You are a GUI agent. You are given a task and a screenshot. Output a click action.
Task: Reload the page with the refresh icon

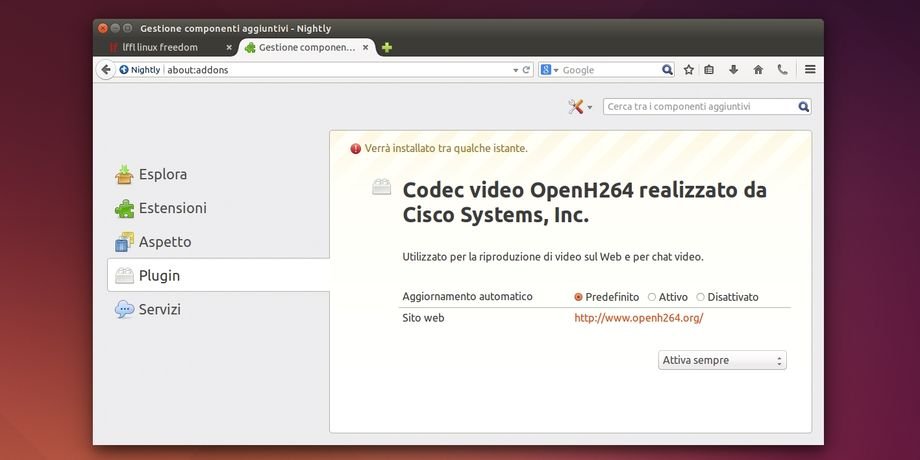(x=526, y=70)
